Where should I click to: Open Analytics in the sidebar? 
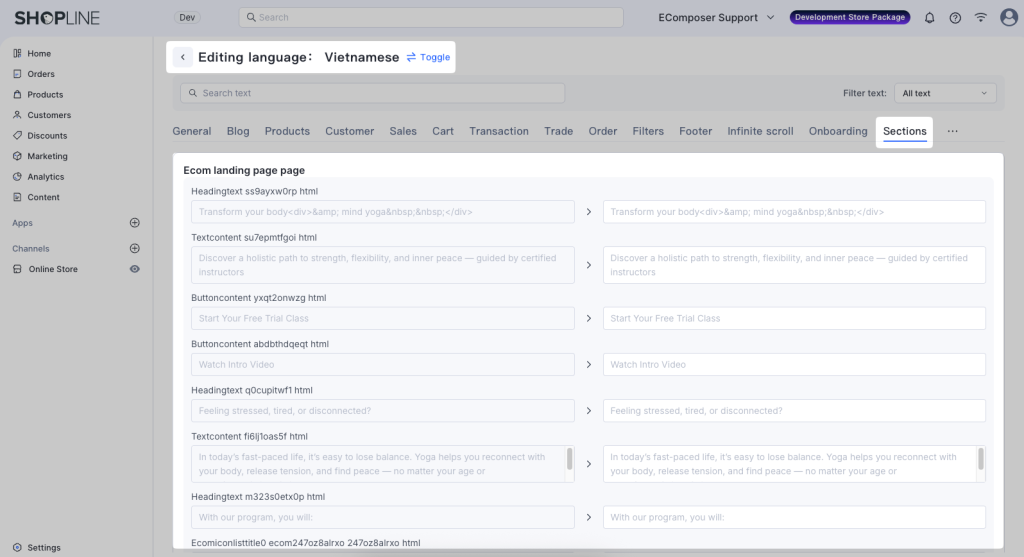(45, 177)
